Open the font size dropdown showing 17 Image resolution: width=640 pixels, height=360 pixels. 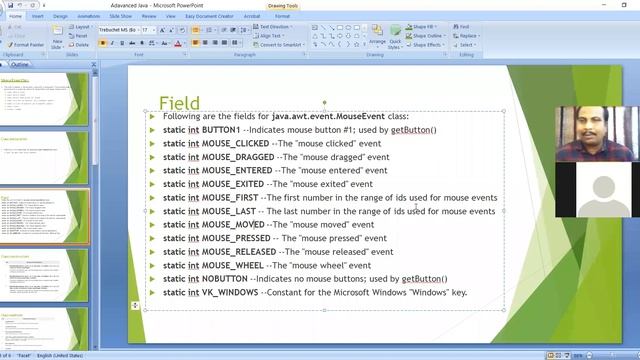tap(154, 30)
